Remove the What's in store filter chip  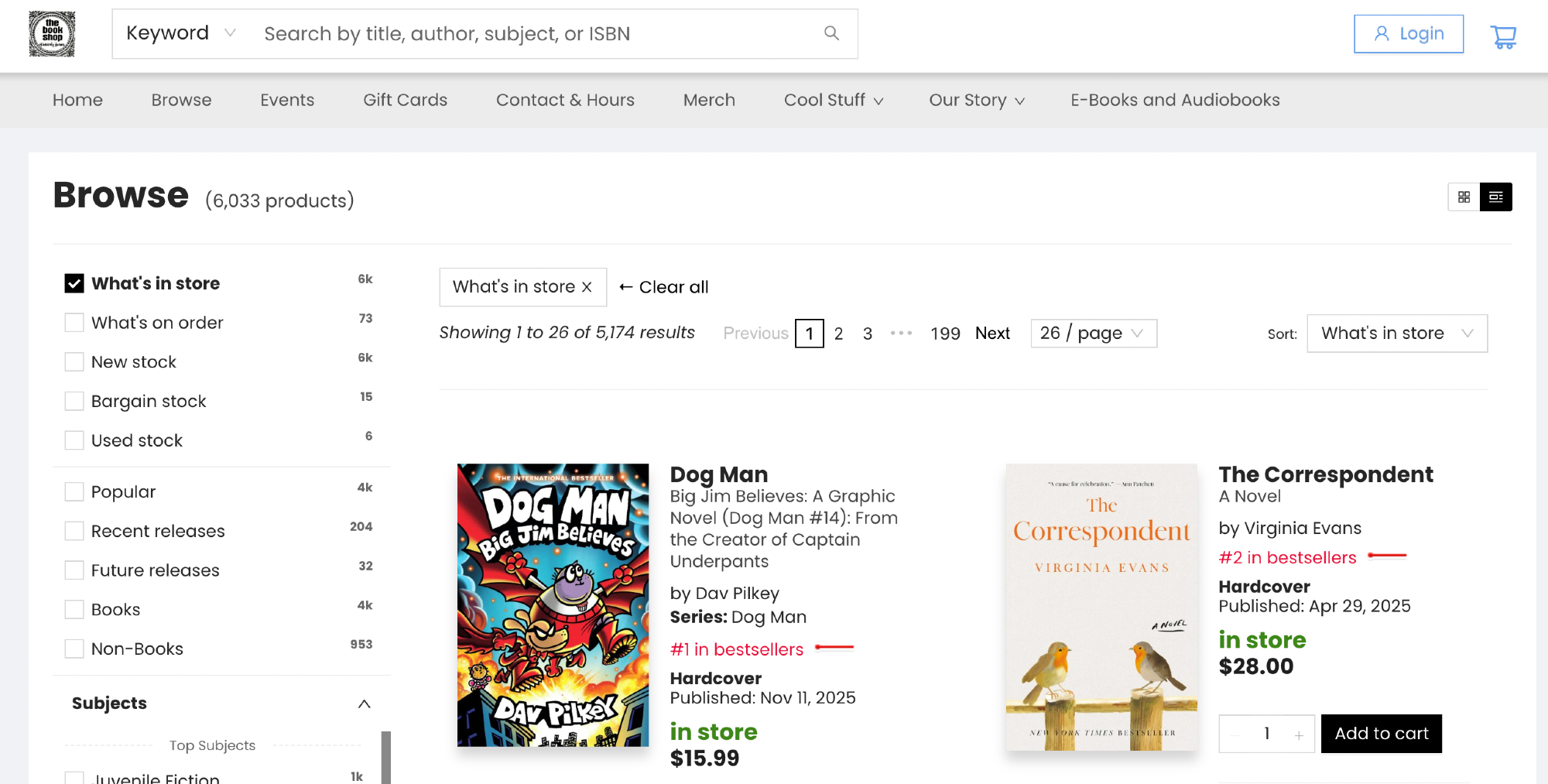[x=587, y=287]
